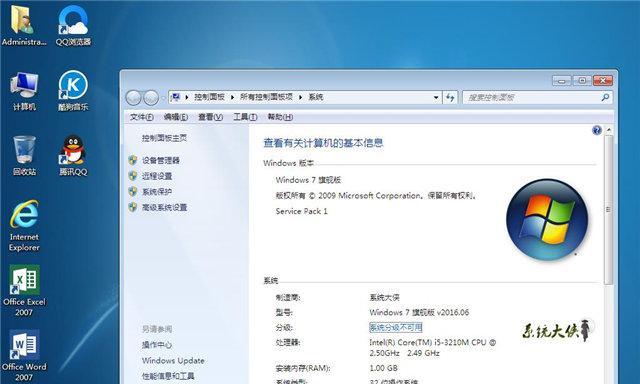Minimize the System window
The height and width of the screenshot is (384, 640).
pyautogui.click(x=562, y=80)
